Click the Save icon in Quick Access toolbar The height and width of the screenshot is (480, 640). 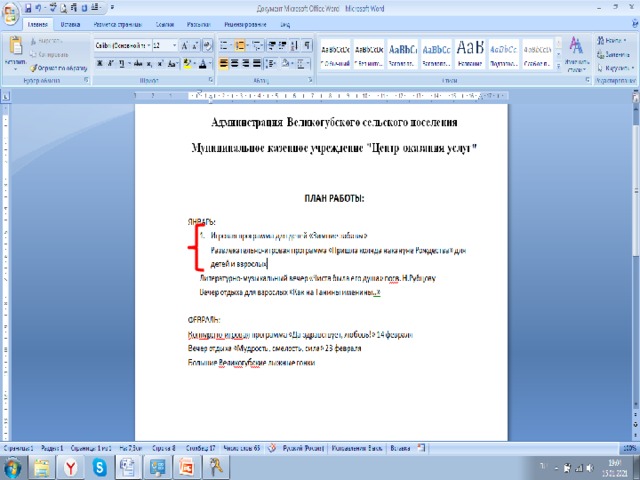pyautogui.click(x=27, y=6)
